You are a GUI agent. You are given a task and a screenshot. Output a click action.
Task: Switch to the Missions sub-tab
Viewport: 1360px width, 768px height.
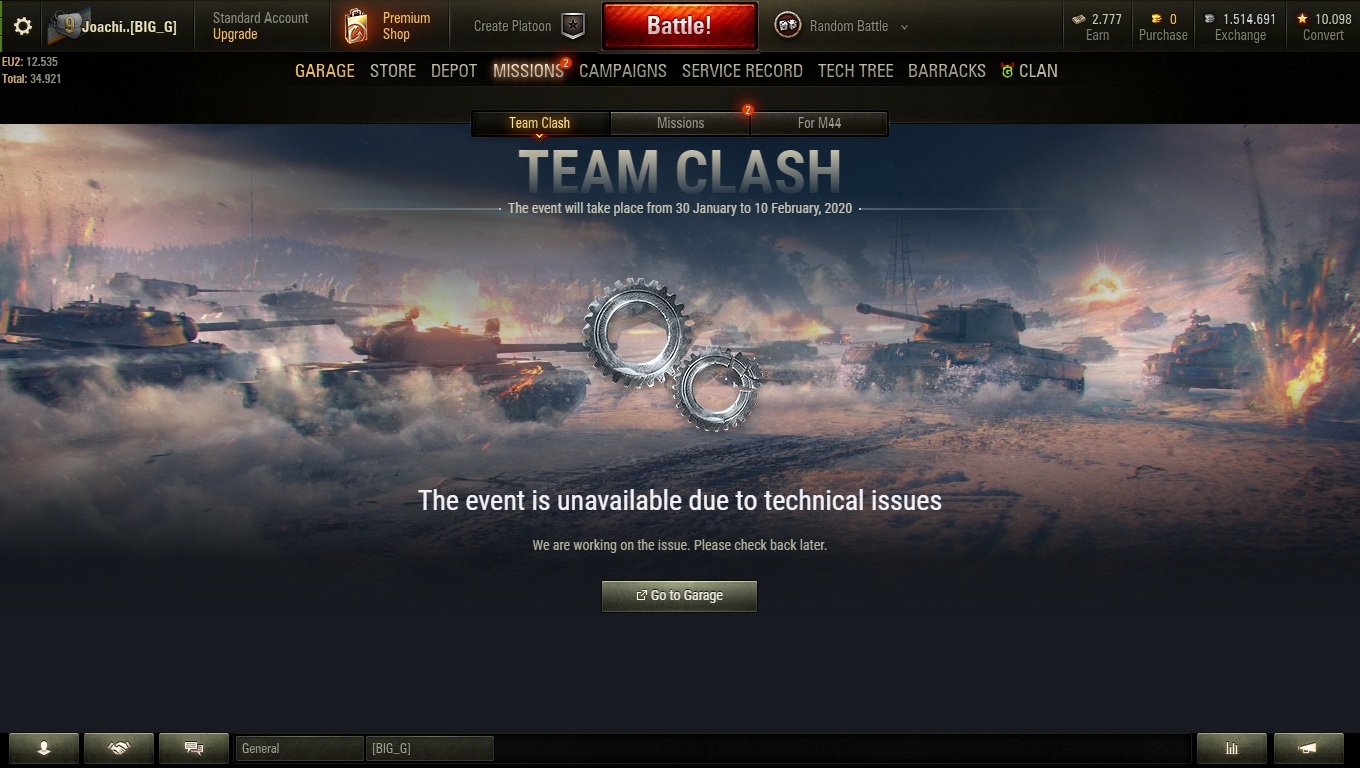[680, 123]
